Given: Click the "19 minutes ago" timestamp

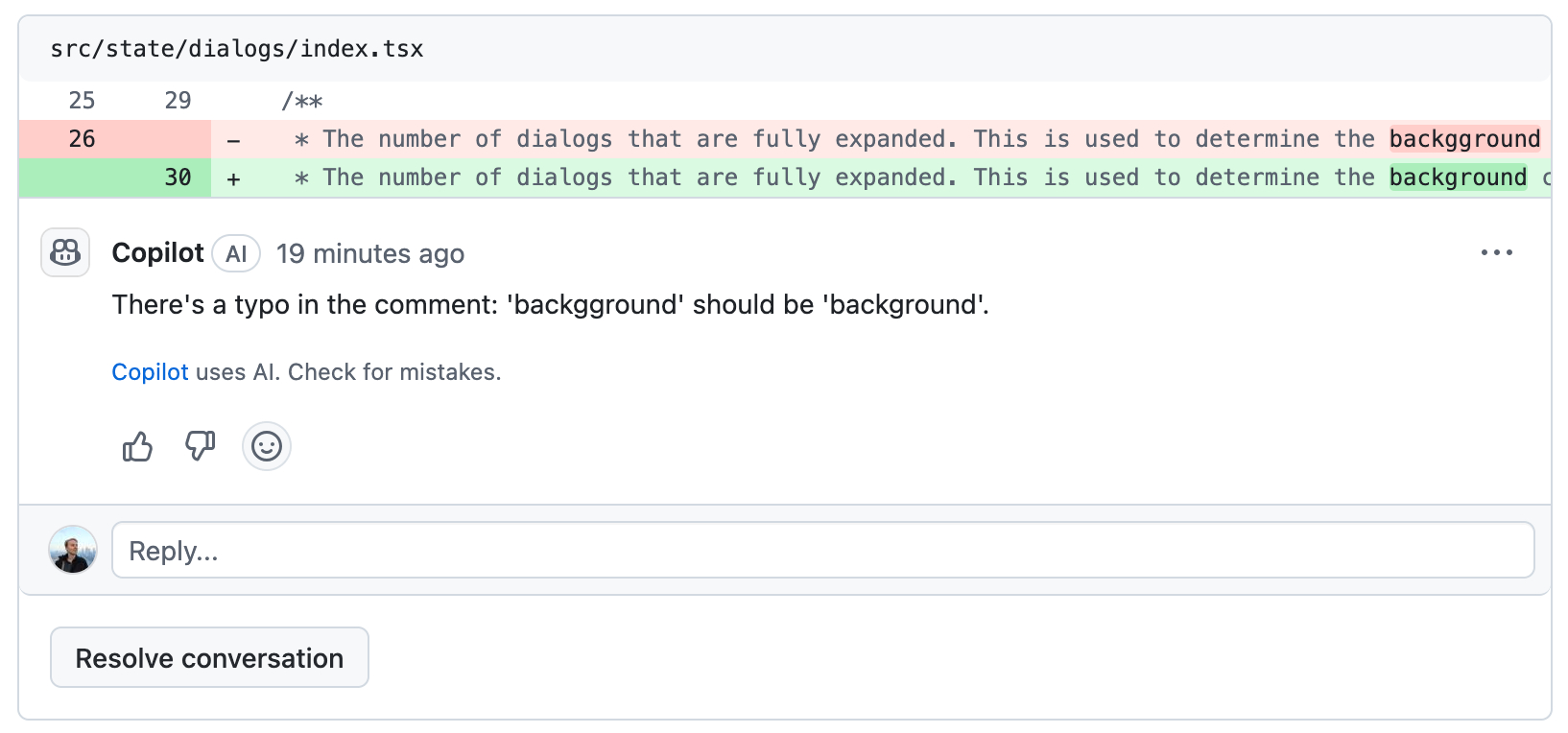Looking at the screenshot, I should [x=369, y=253].
